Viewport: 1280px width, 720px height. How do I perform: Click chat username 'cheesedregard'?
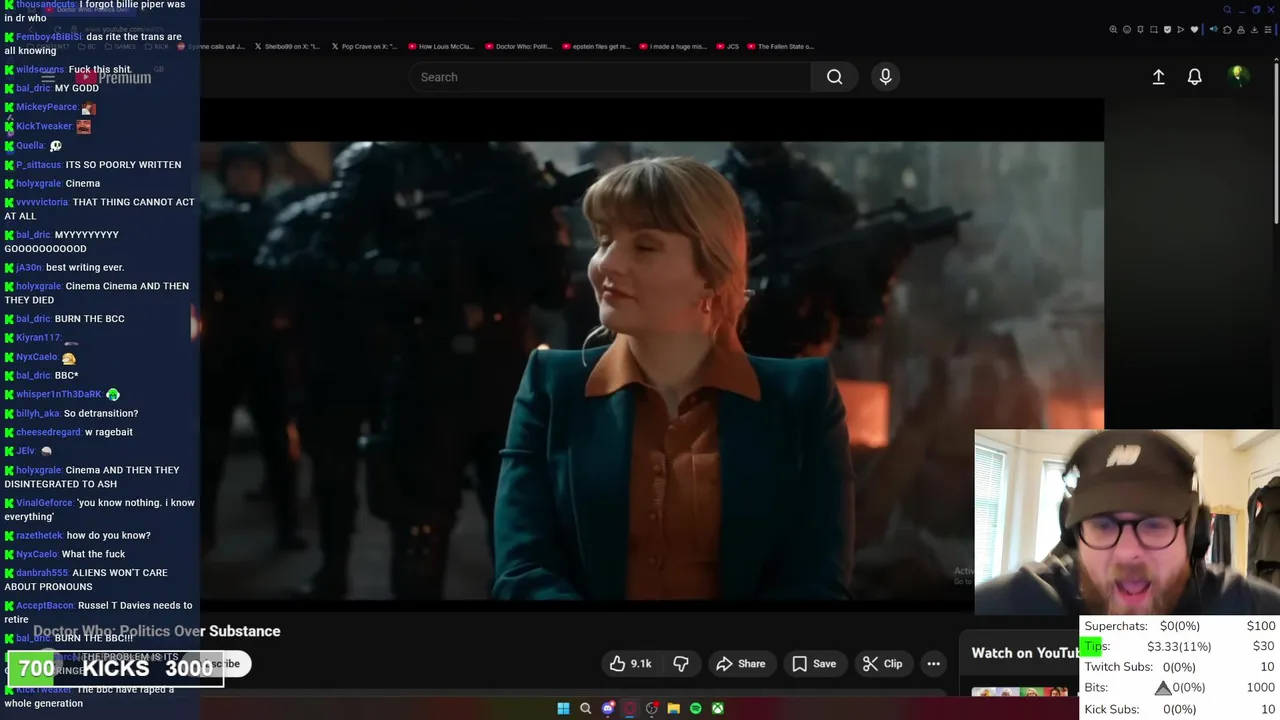[49, 432]
